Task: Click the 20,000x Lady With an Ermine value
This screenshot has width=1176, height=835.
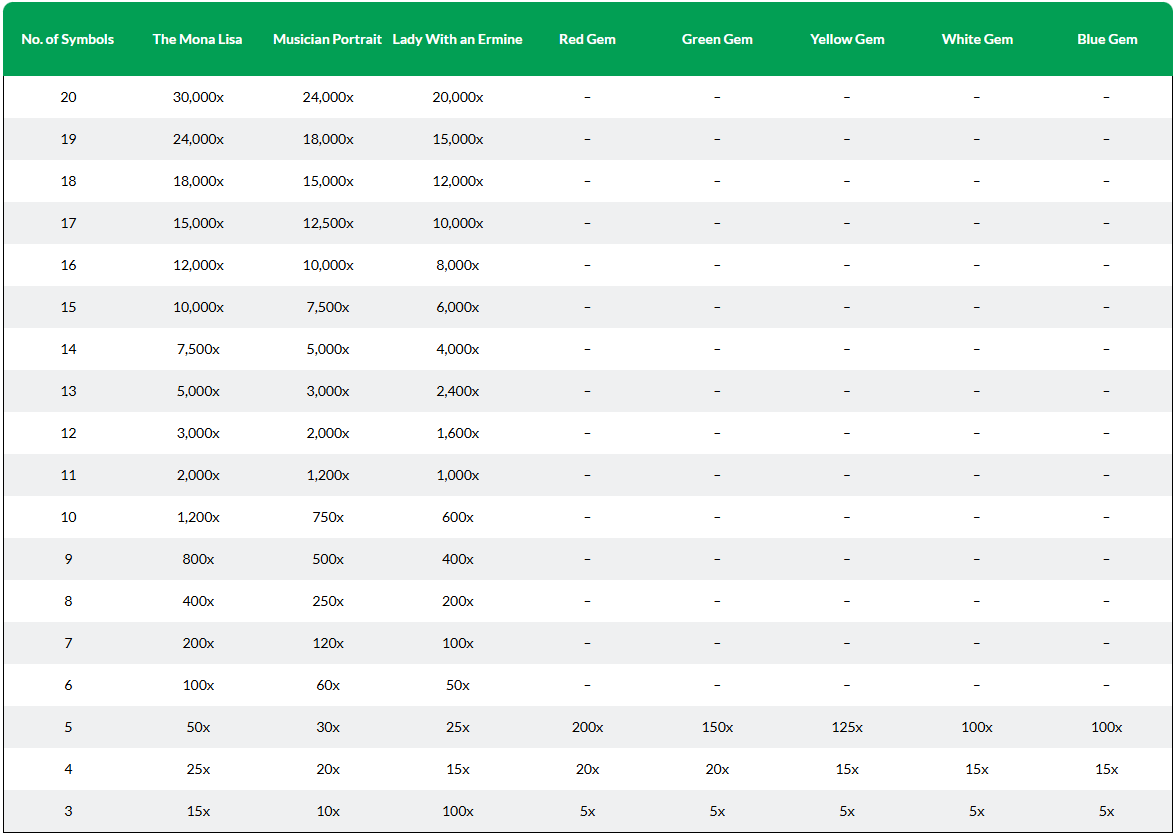Action: 458,98
